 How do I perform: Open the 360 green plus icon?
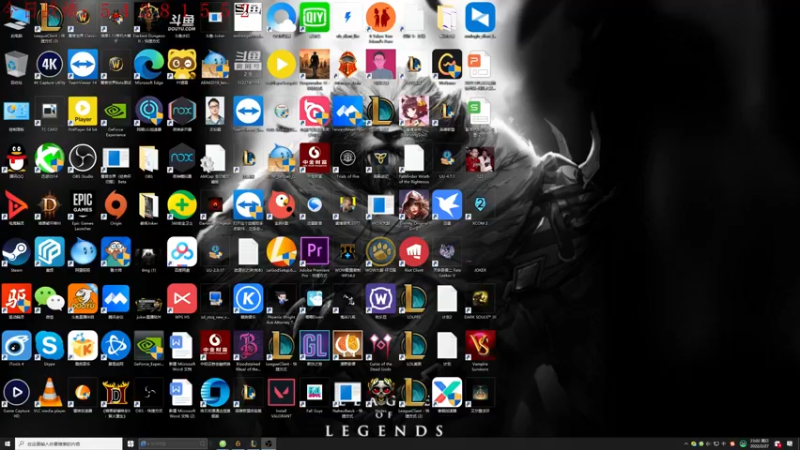pos(182,205)
